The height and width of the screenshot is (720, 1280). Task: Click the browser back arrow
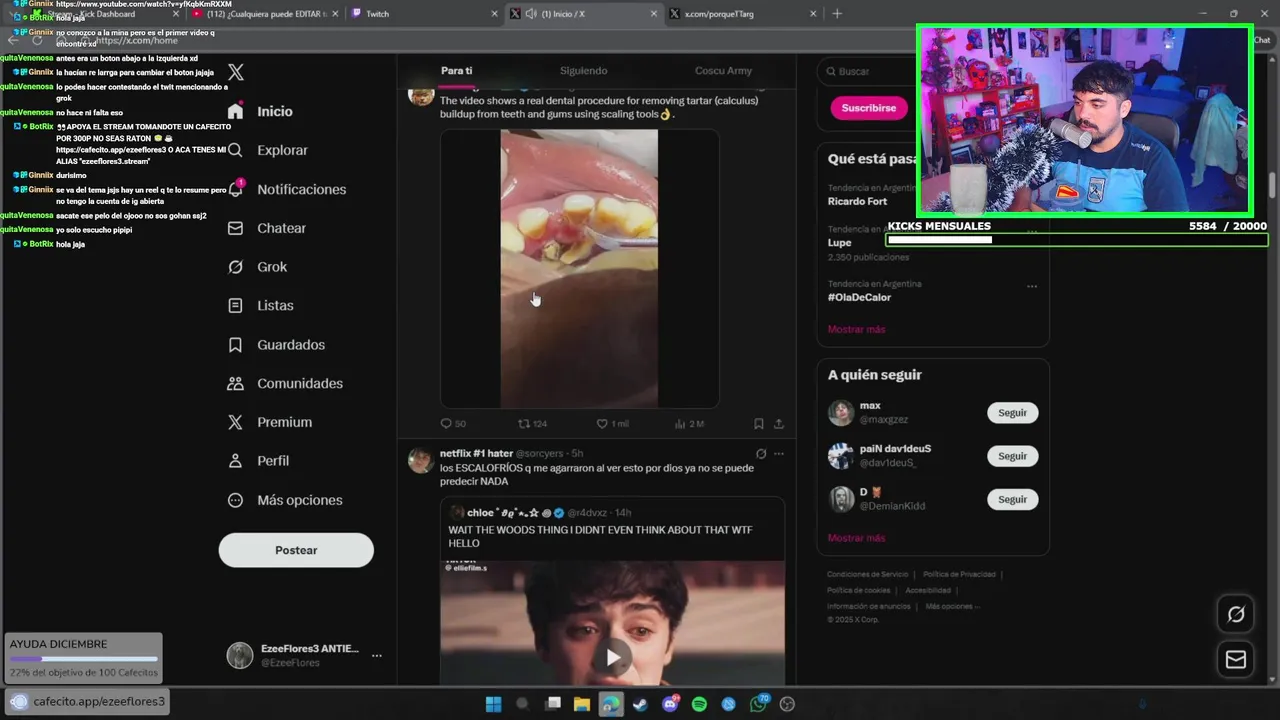point(13,41)
